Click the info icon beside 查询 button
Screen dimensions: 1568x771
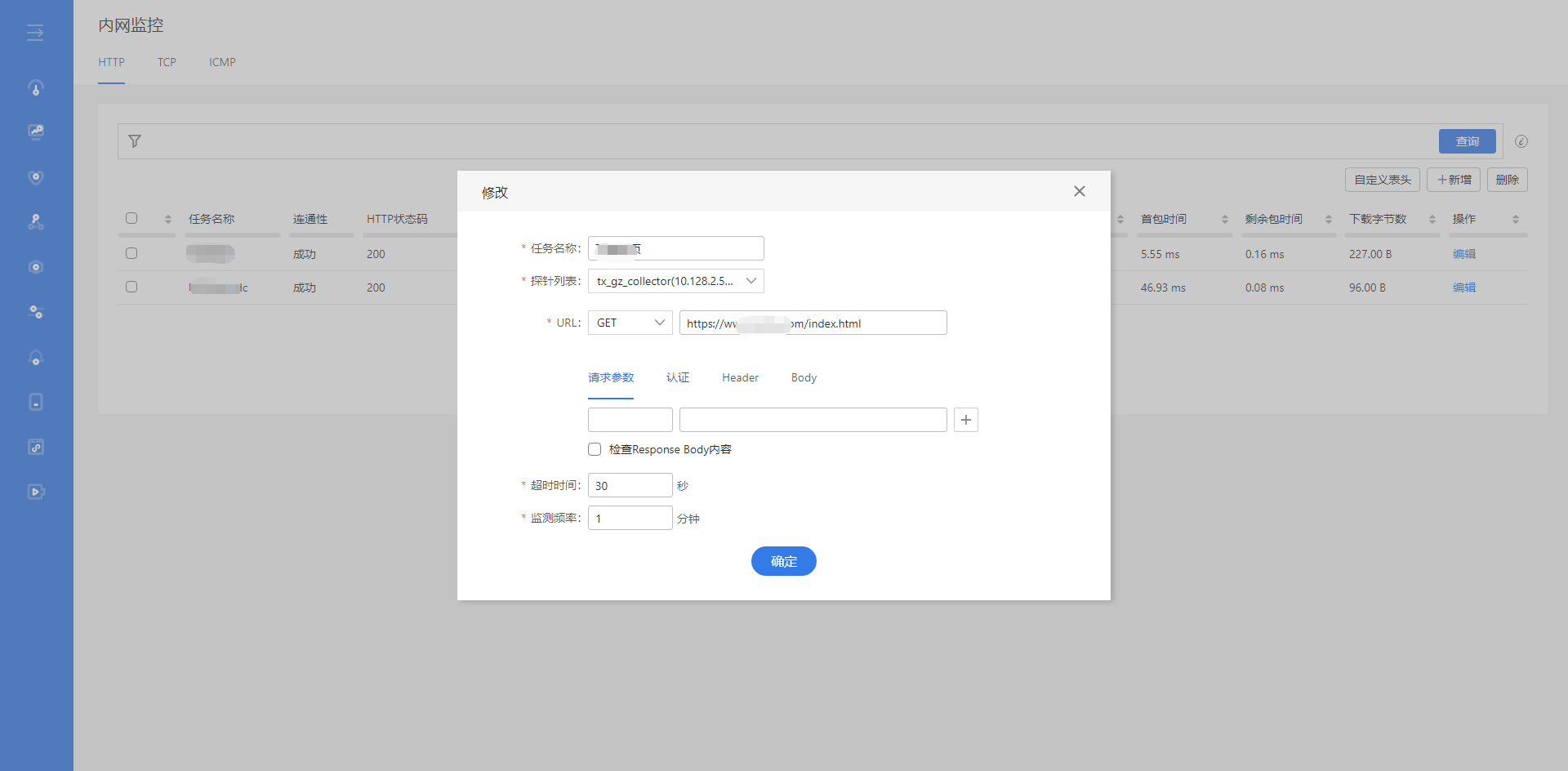(x=1521, y=141)
